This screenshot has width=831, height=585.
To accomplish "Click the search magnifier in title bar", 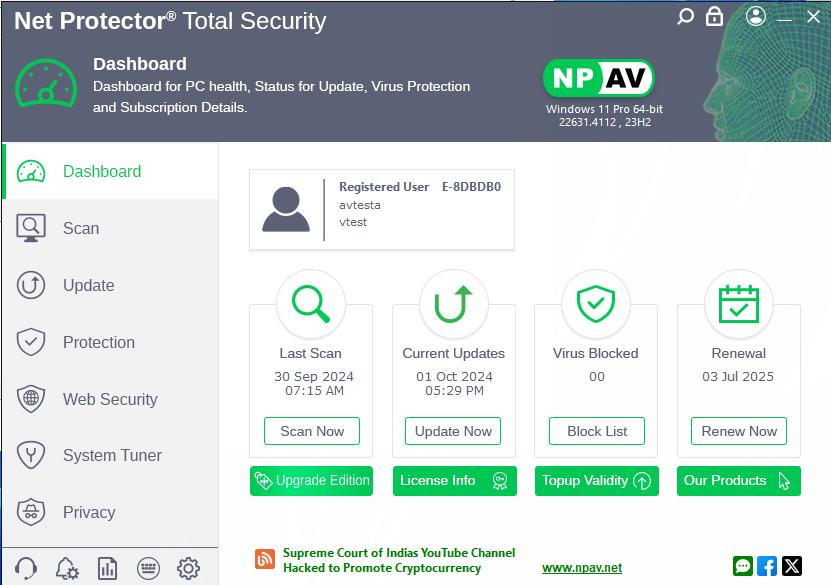I will (x=685, y=17).
